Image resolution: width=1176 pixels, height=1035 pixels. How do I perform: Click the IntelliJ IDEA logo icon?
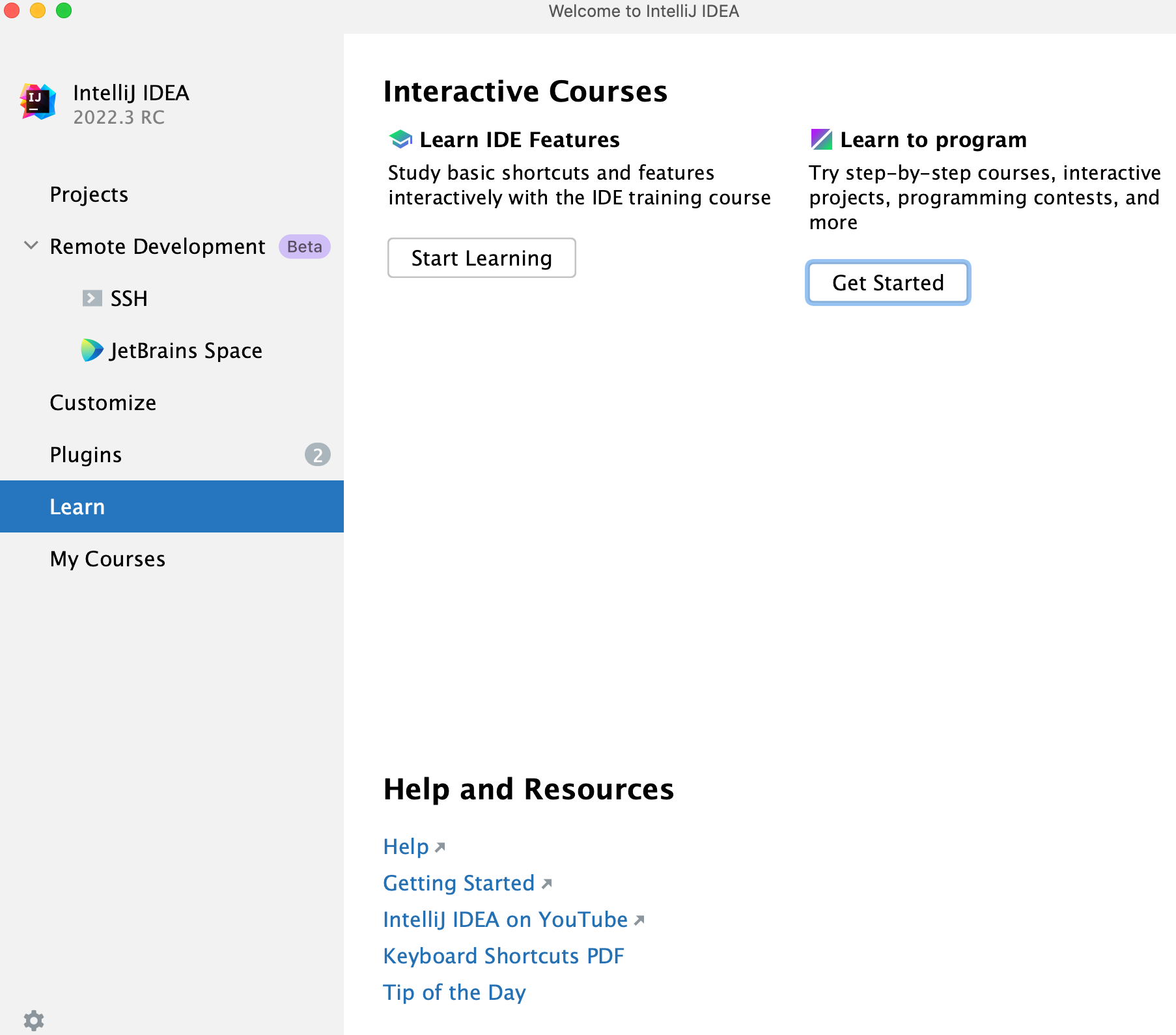pyautogui.click(x=38, y=102)
